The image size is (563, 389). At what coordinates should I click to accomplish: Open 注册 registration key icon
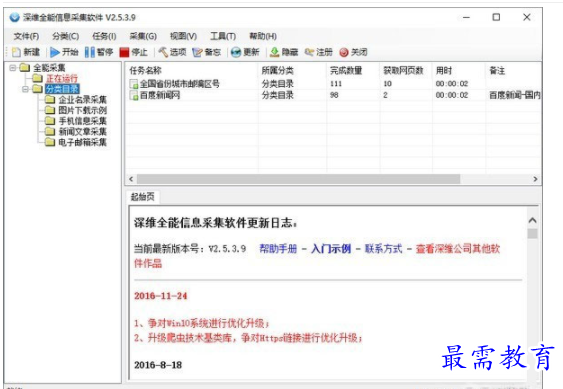tap(309, 52)
